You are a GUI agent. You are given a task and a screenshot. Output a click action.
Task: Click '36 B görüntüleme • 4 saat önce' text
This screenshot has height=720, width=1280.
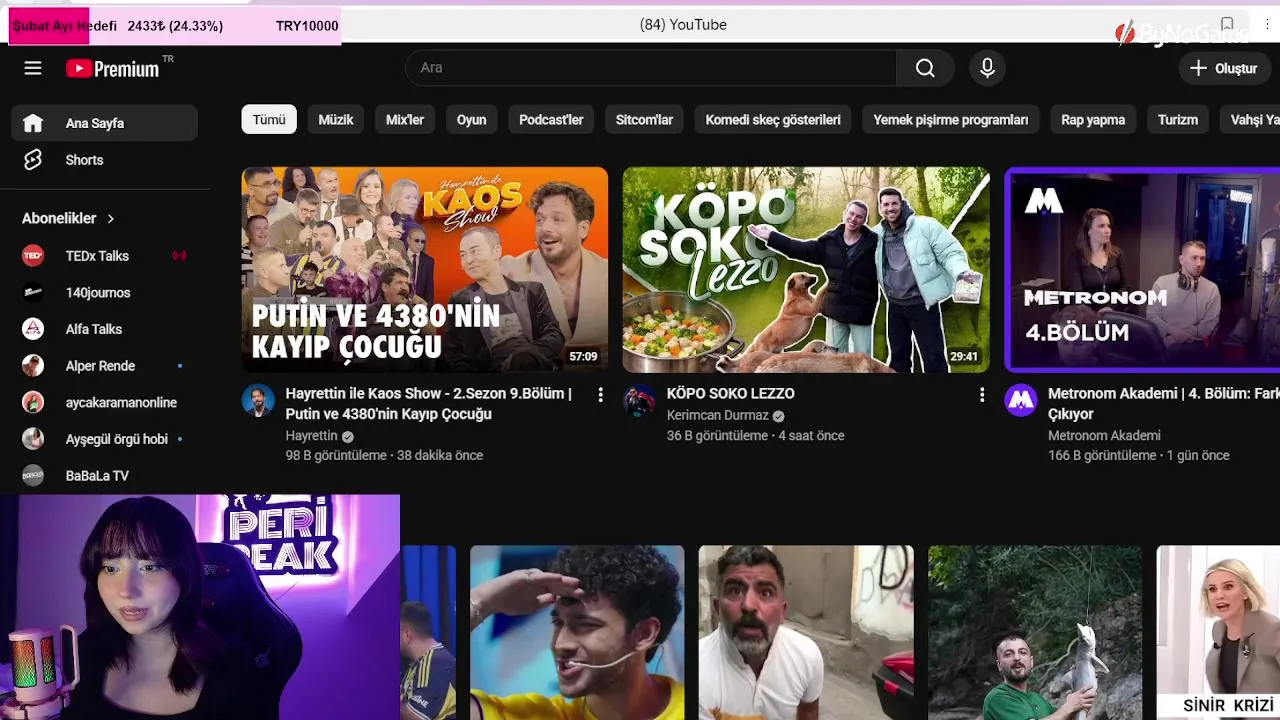coord(756,436)
